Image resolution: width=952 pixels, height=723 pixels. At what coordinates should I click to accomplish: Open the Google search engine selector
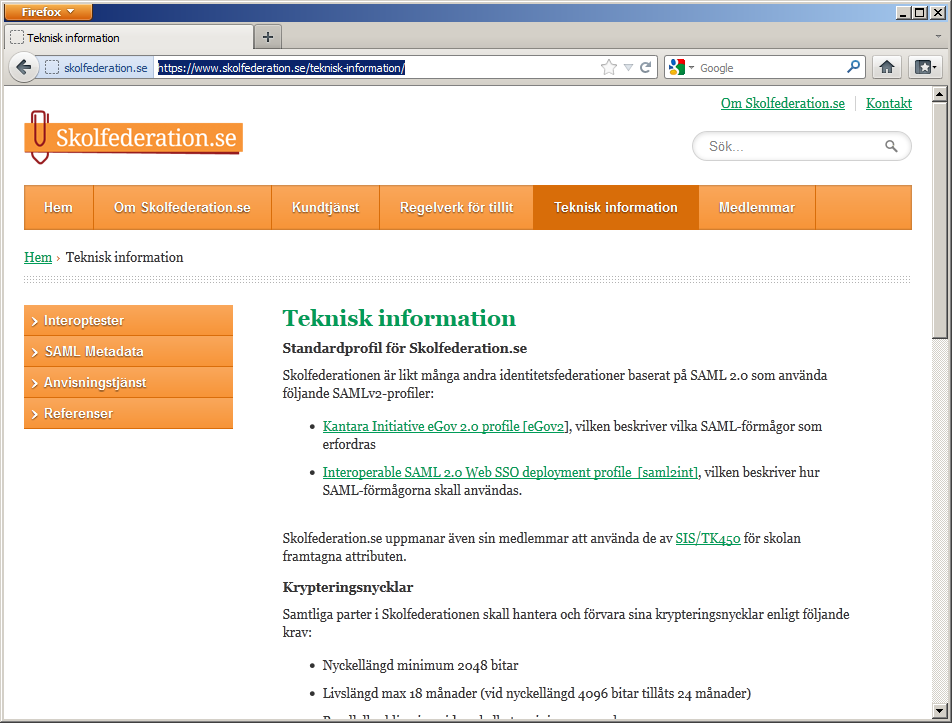coord(681,67)
